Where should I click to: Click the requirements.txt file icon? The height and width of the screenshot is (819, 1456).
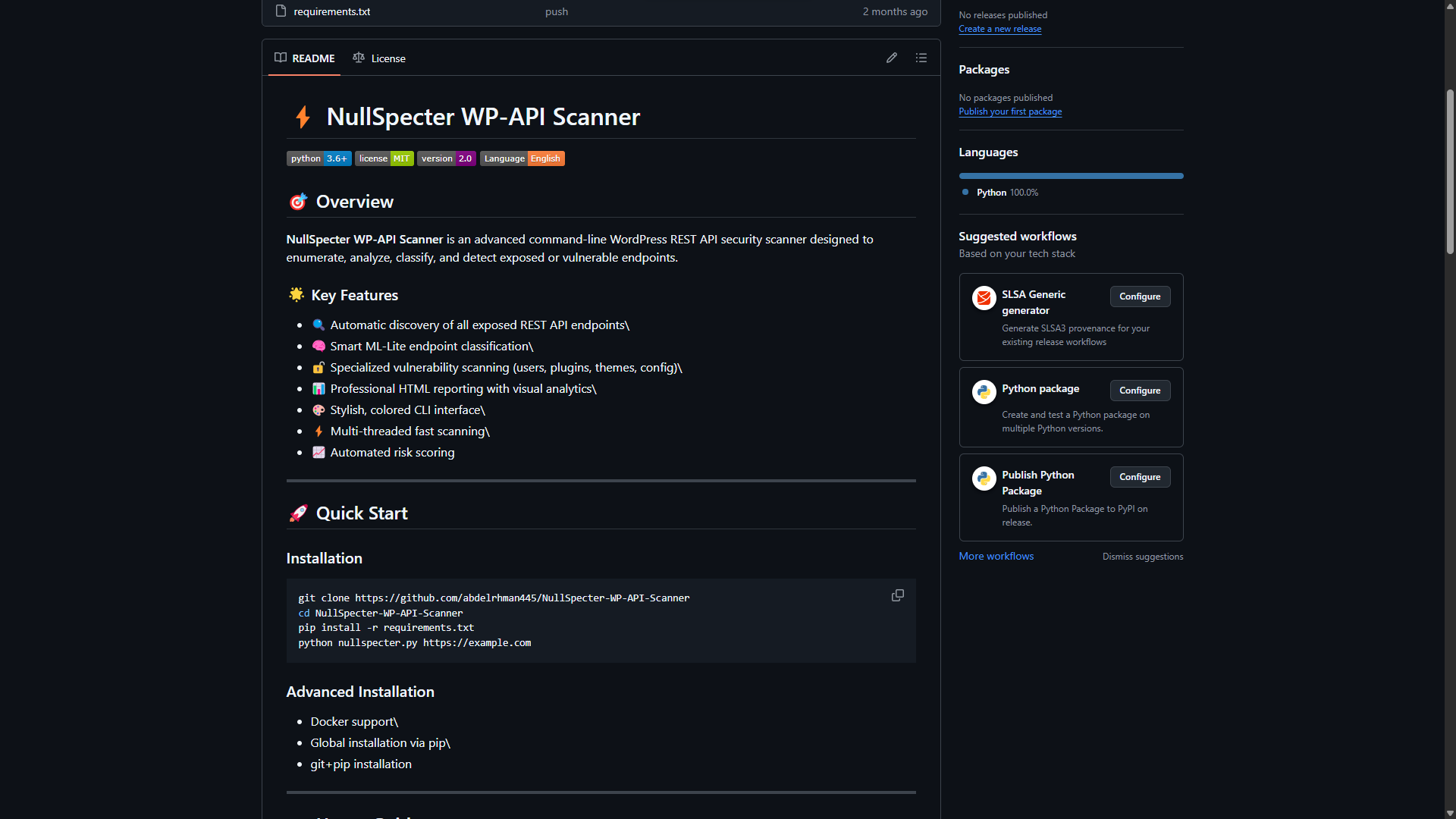pos(281,11)
